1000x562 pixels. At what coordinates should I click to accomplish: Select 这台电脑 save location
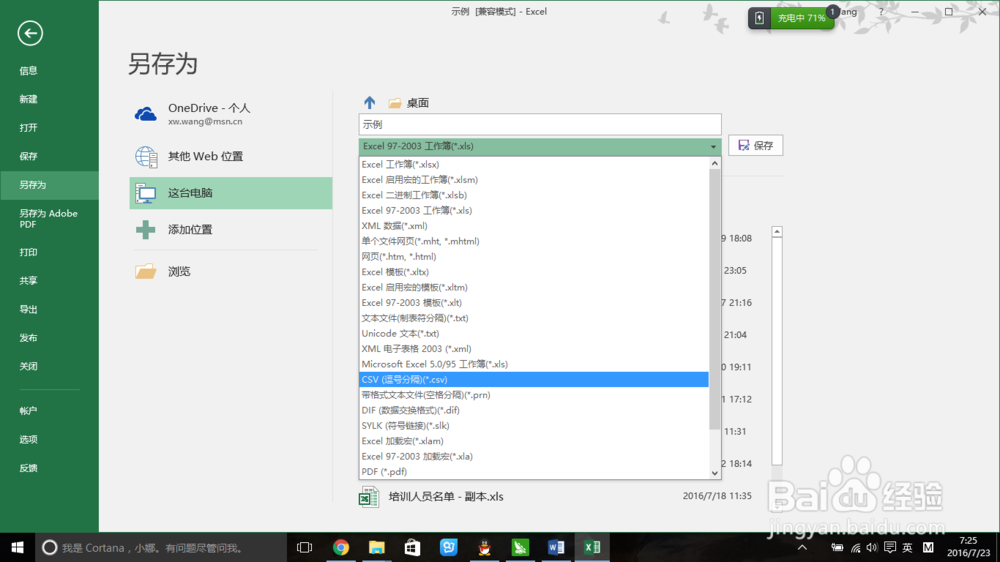tap(231, 193)
